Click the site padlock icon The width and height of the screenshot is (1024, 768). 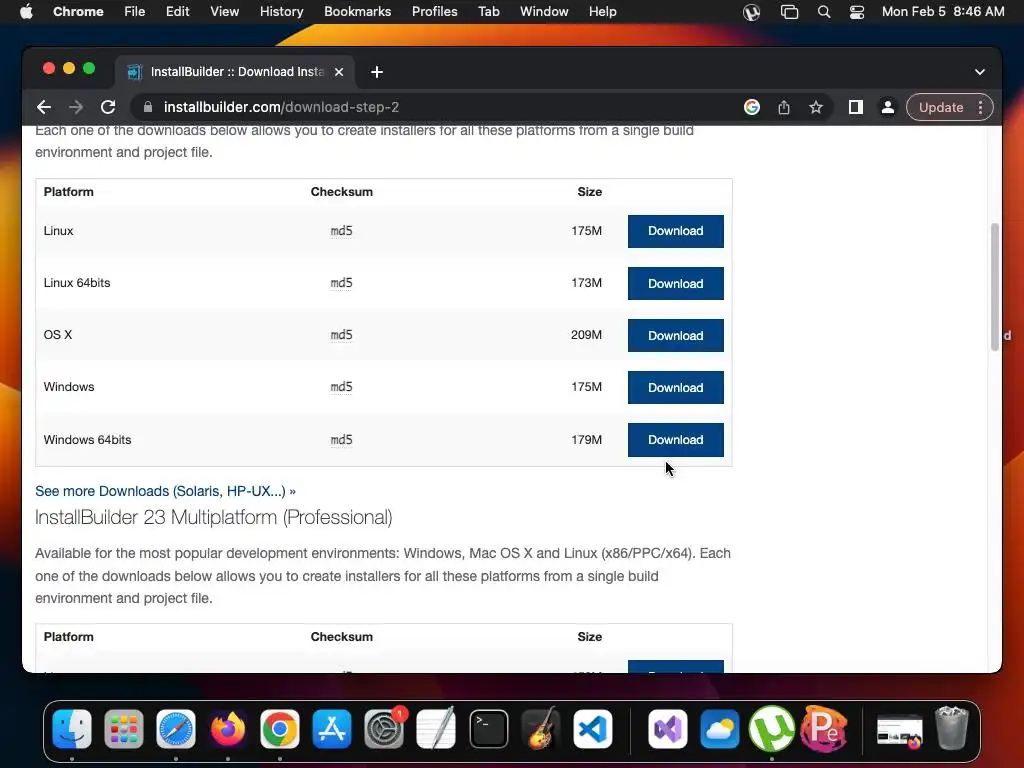pyautogui.click(x=148, y=107)
